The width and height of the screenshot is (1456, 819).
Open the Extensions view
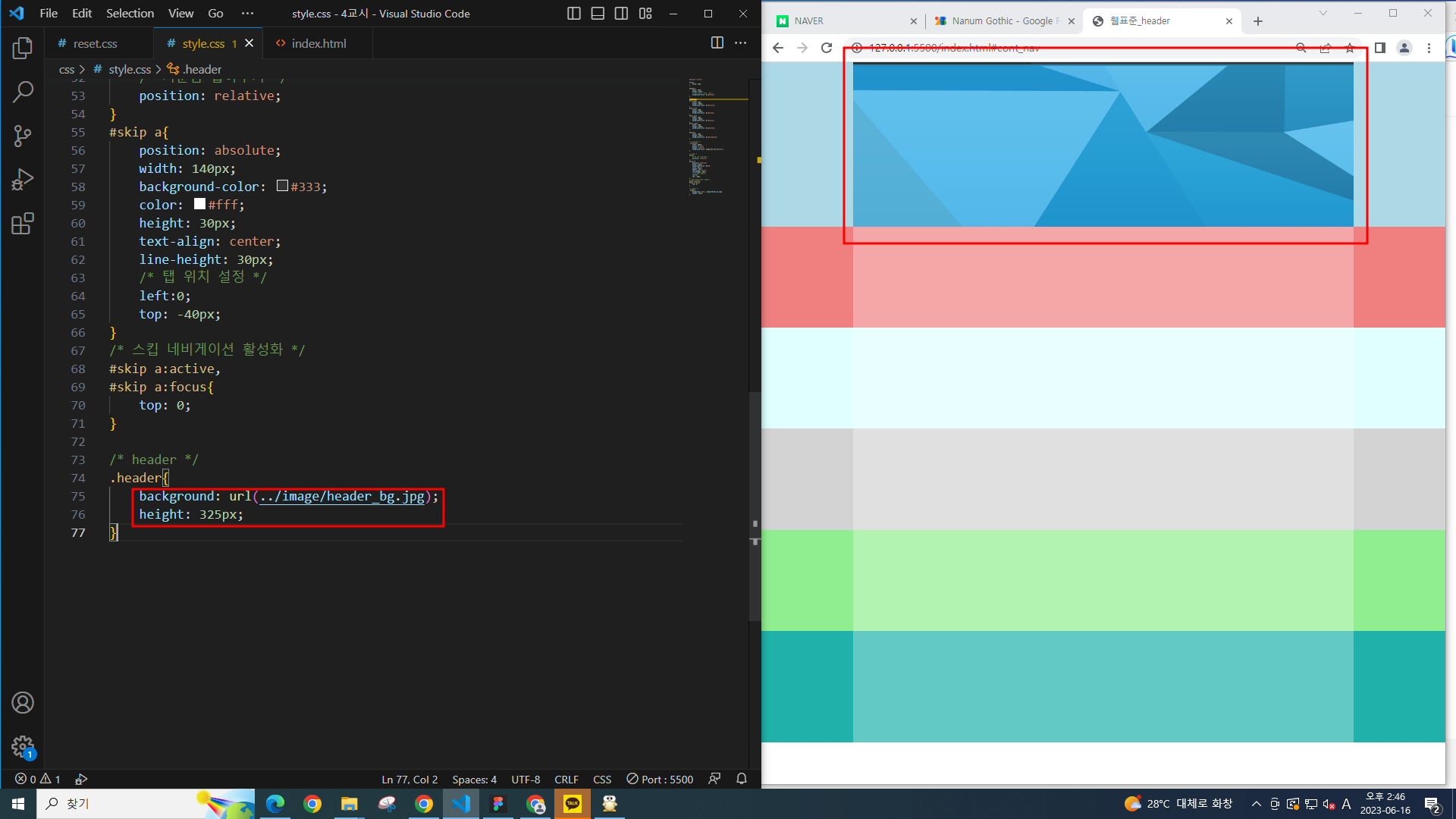[x=23, y=224]
